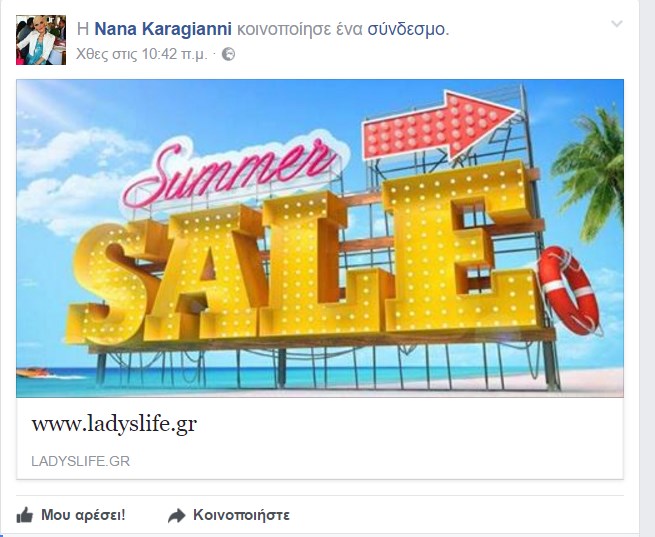This screenshot has width=655, height=537.
Task: Click the Μου αρέσει! button text
Action: click(83, 515)
